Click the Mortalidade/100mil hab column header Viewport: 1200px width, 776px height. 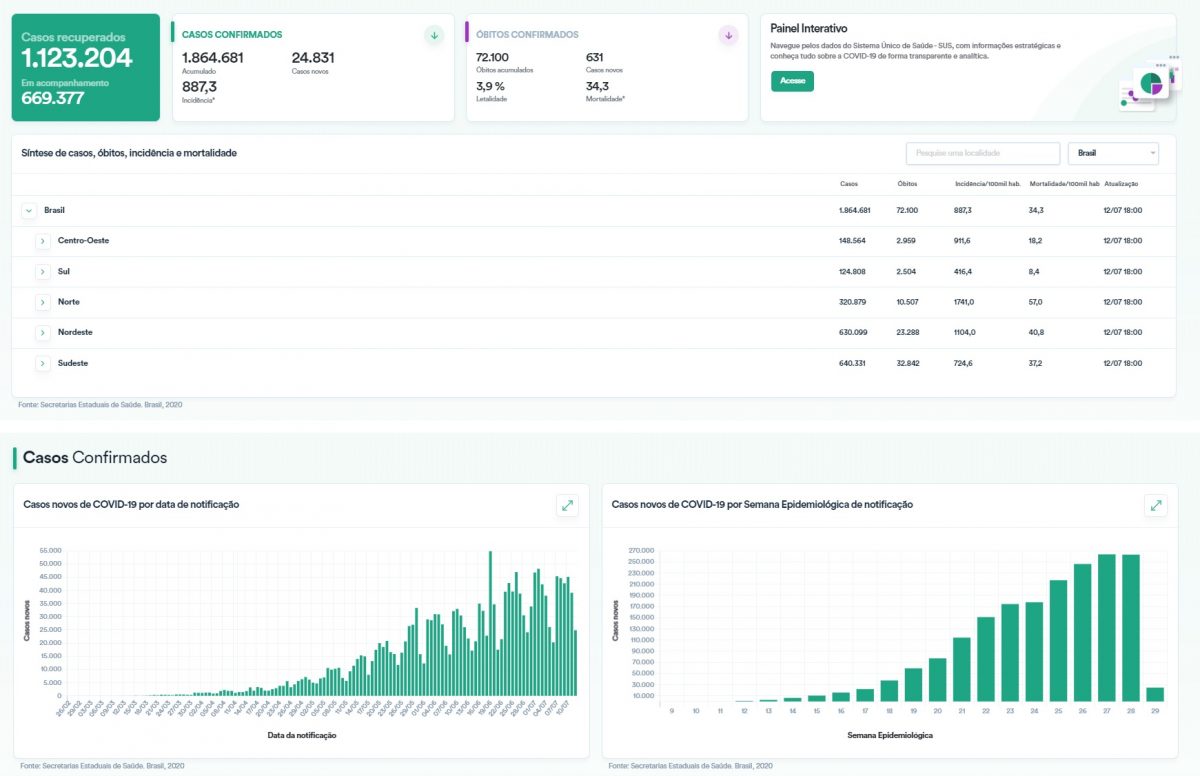1064,184
